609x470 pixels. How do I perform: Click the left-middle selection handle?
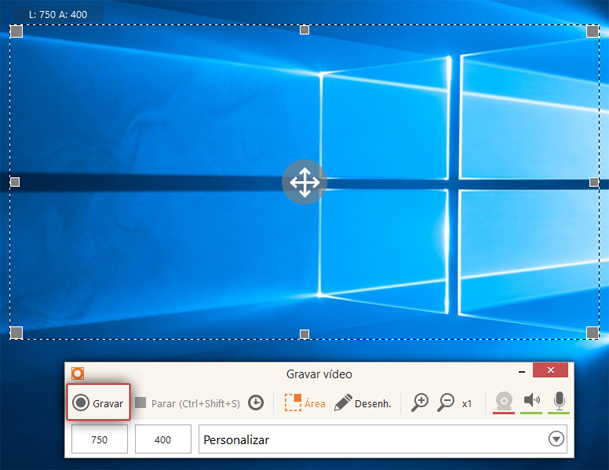pyautogui.click(x=15, y=182)
